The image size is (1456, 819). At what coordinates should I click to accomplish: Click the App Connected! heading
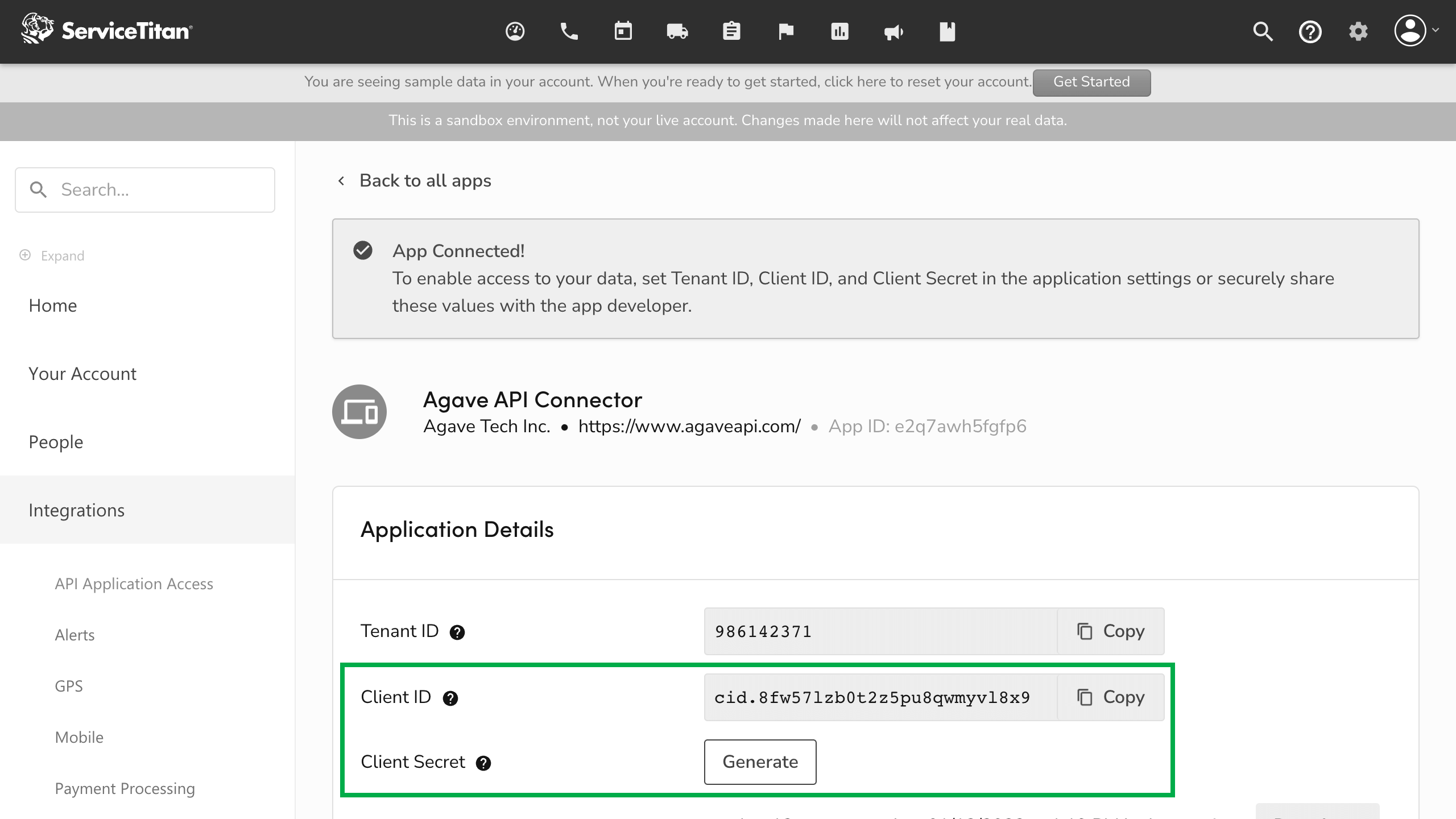pyautogui.click(x=458, y=251)
